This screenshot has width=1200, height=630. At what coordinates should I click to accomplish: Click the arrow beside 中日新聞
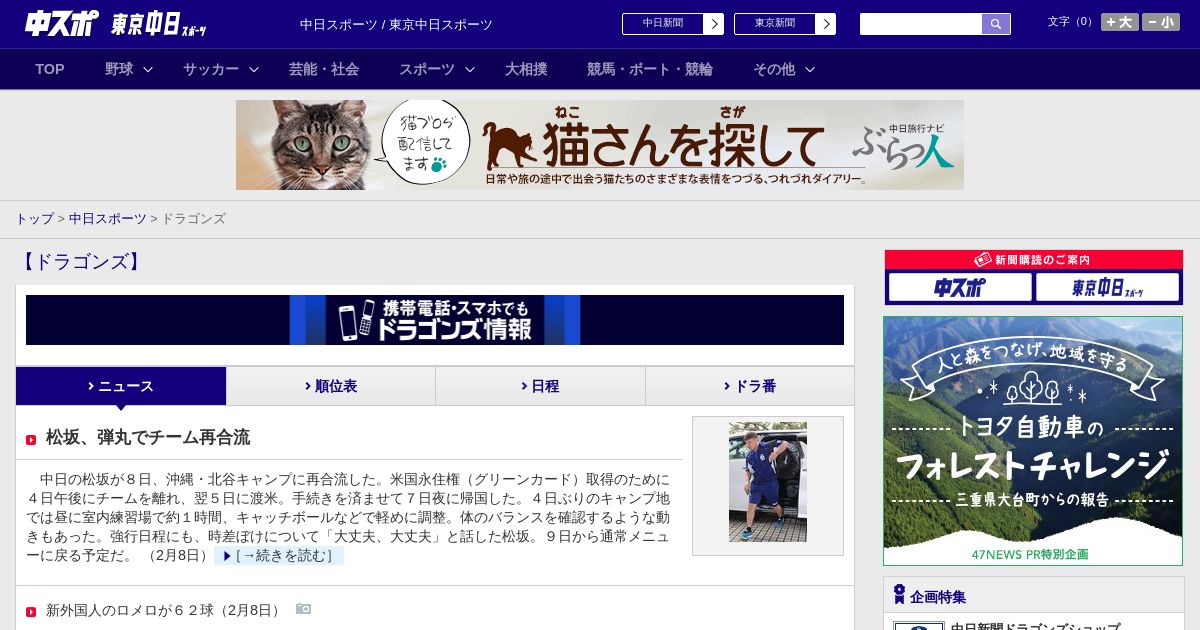(714, 24)
